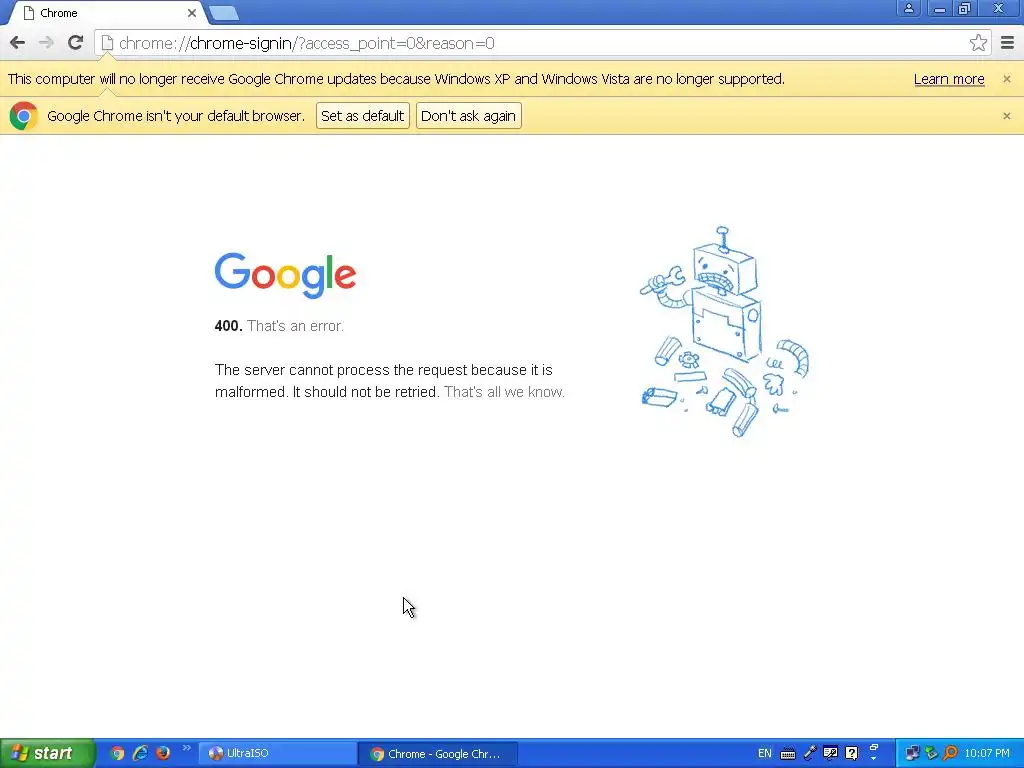This screenshot has height=768, width=1024.
Task: Select the Chrome tab
Action: point(108,13)
